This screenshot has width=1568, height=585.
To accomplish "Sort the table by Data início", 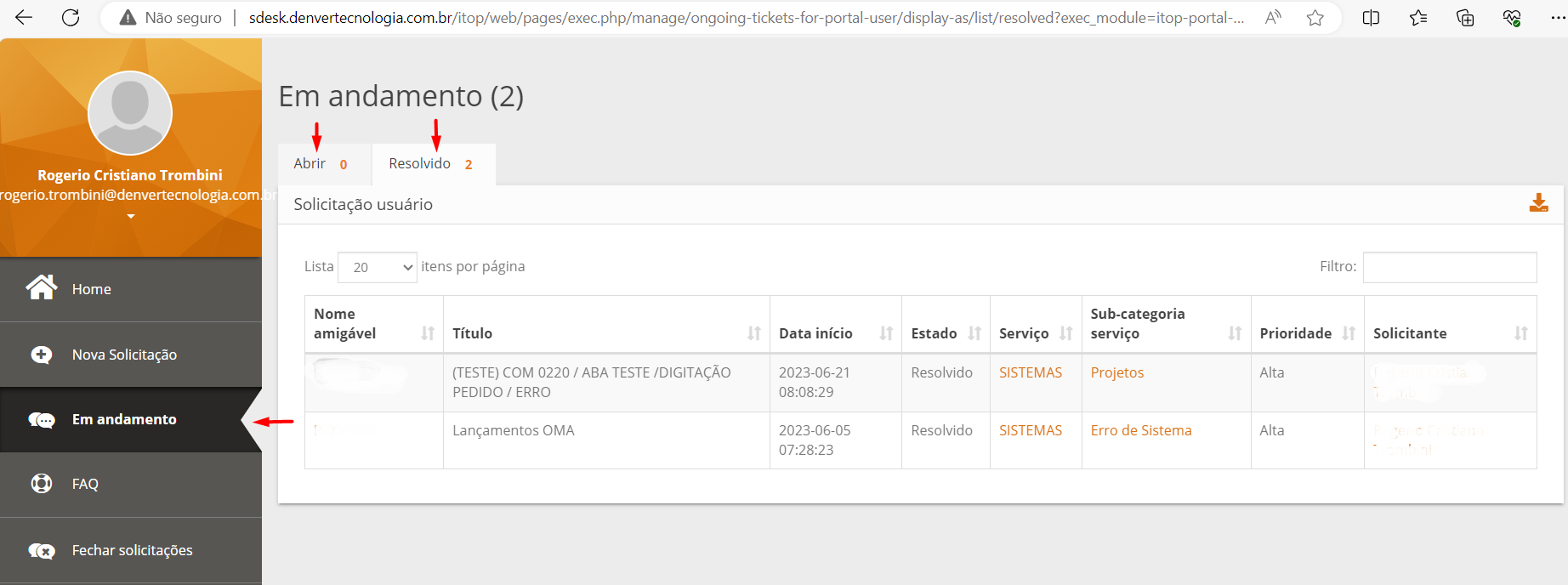I will 886,333.
